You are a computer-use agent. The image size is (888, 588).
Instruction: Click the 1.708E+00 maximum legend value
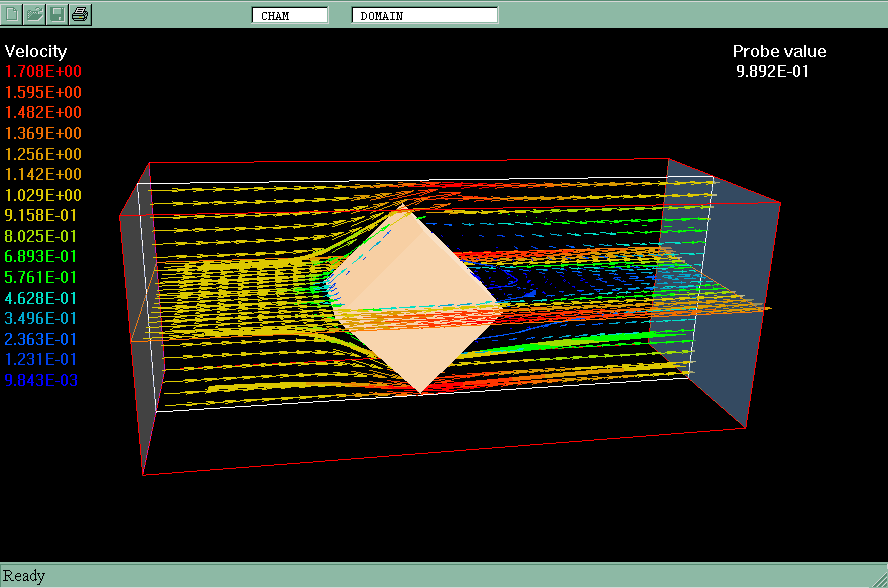tap(44, 72)
